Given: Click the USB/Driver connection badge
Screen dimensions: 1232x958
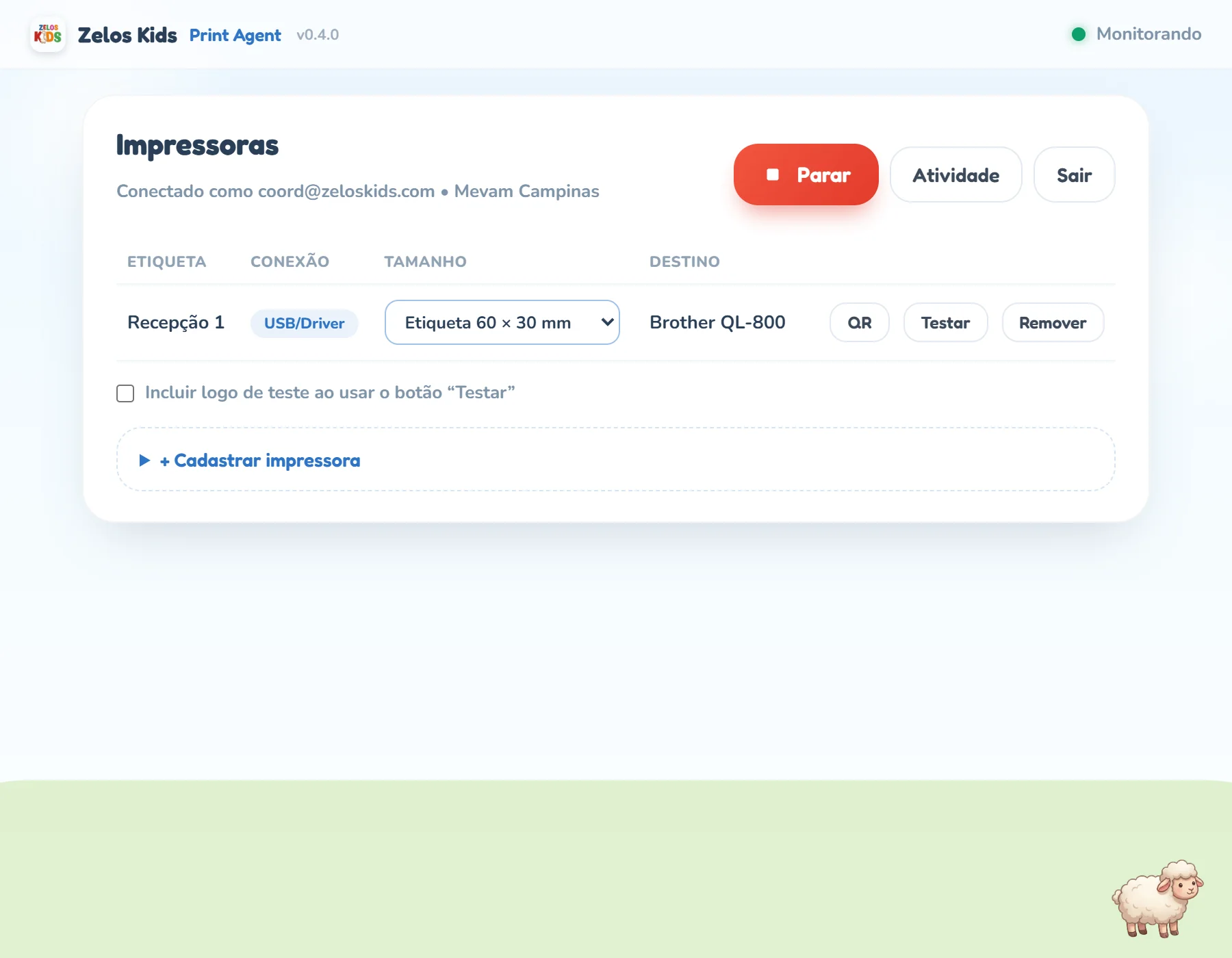Looking at the screenshot, I should tap(305, 323).
